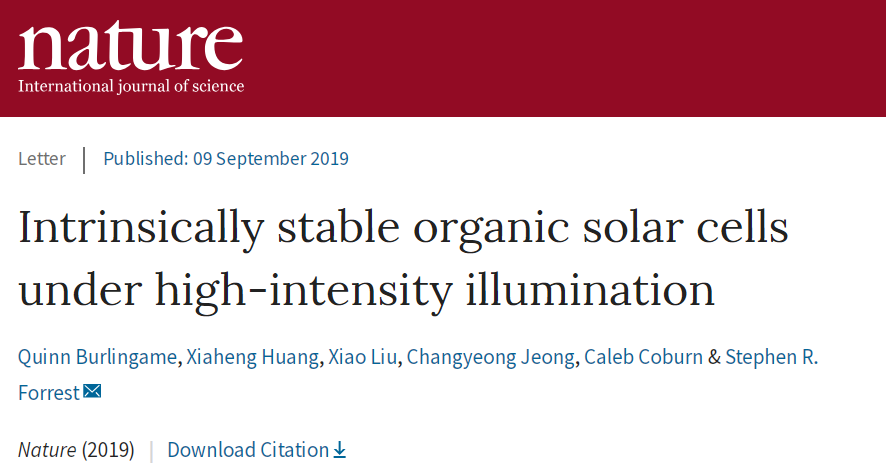Click the Letter article type label
This screenshot has width=886, height=470.
42,159
